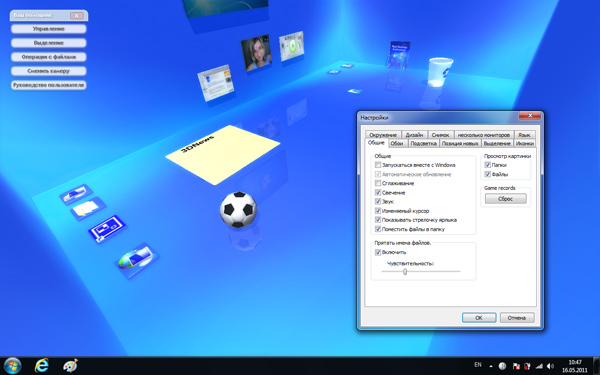Image resolution: width=600 pixels, height=375 pixels.
Task: Open the media player thumbnail with green button
Action: coord(292,46)
